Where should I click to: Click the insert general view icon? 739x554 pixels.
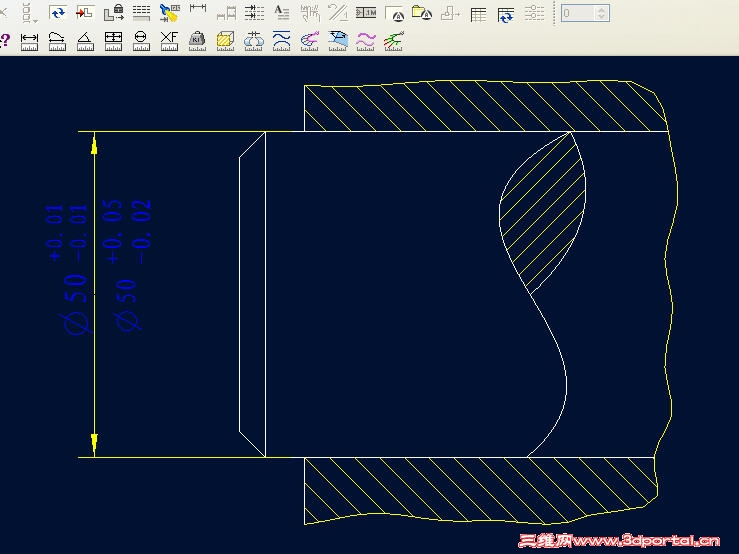(x=85, y=13)
